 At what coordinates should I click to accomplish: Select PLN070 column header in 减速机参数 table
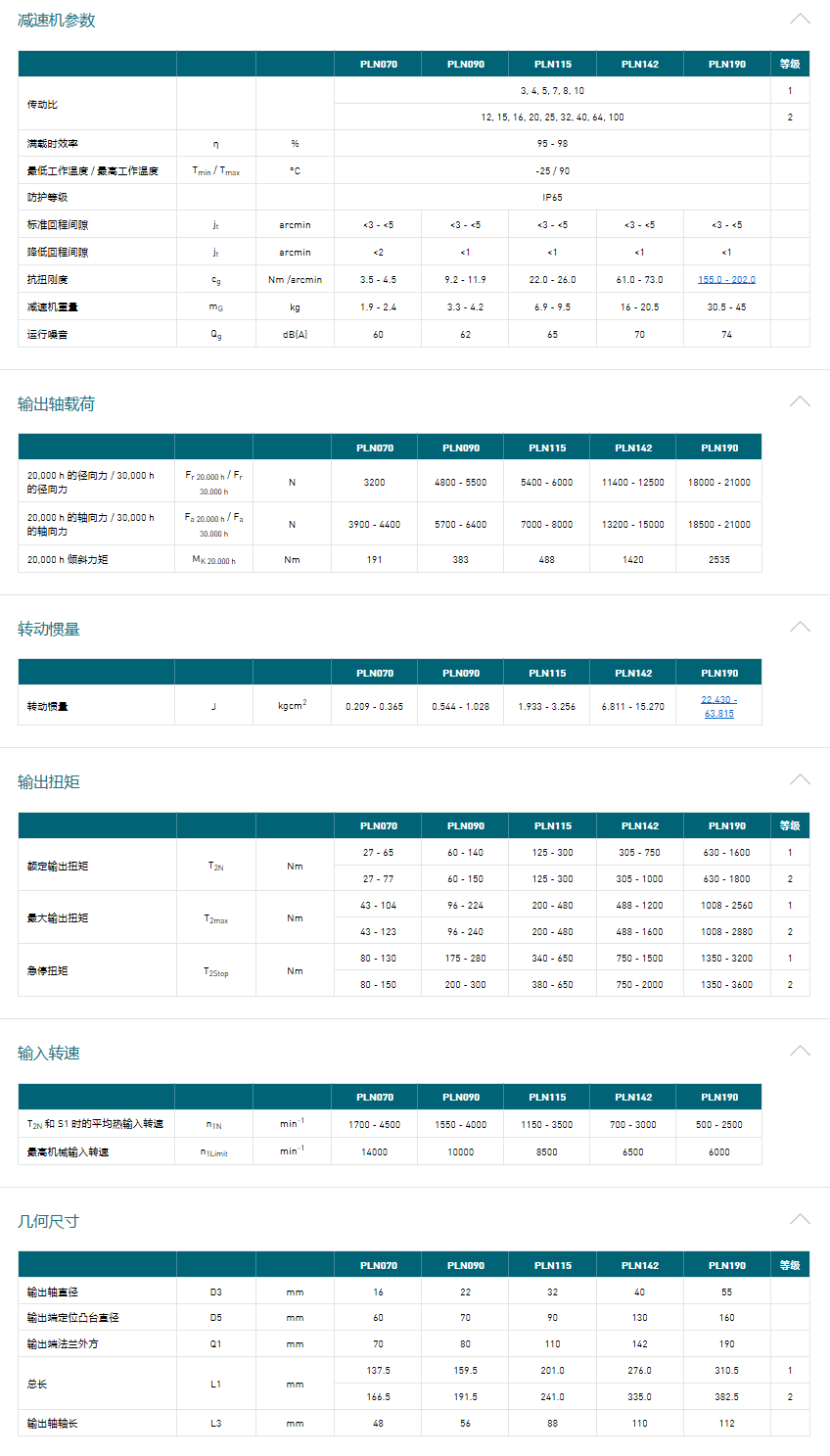[x=378, y=65]
